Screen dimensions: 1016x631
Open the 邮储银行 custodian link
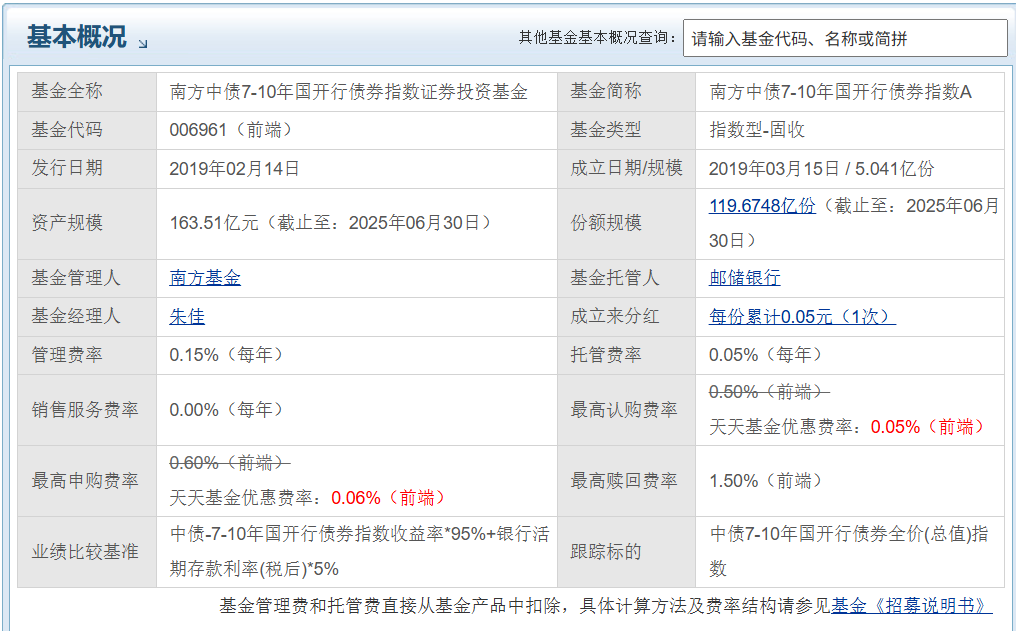745,278
